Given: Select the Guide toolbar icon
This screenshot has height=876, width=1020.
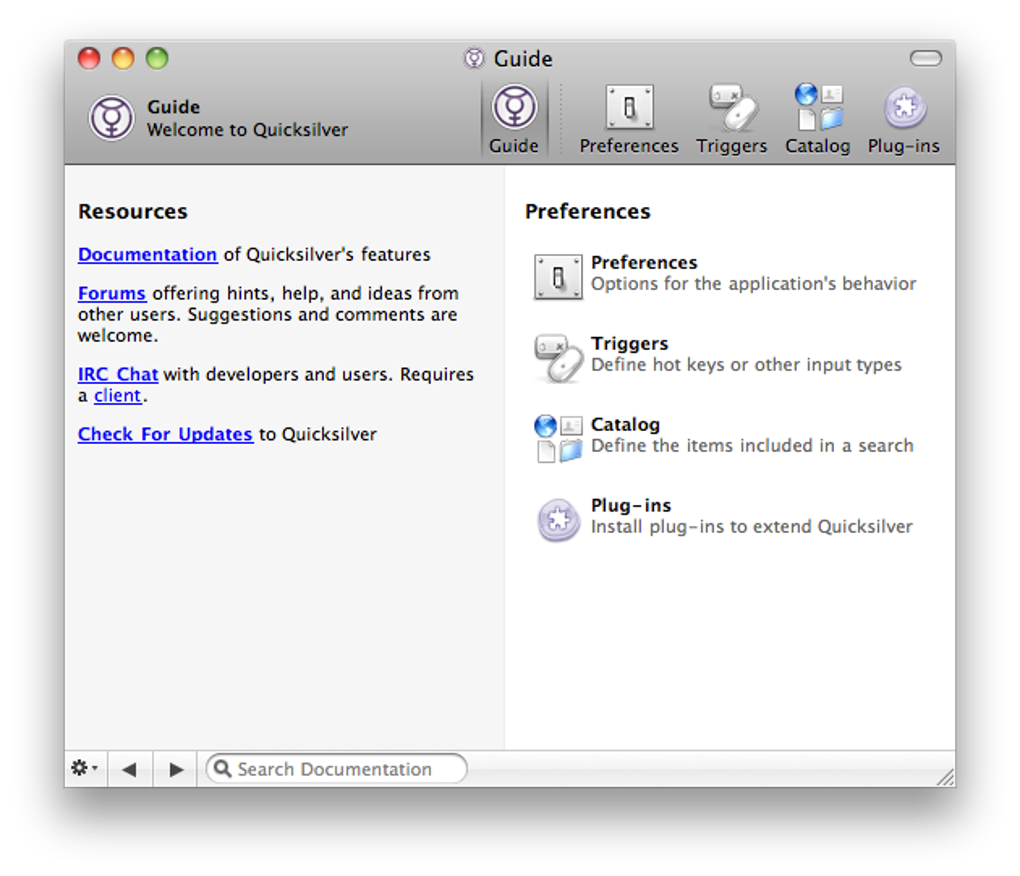Looking at the screenshot, I should [514, 110].
